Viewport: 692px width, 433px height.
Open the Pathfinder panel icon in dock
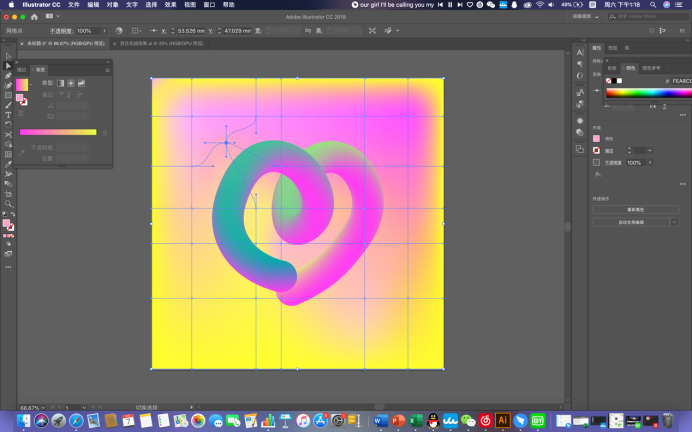580,149
